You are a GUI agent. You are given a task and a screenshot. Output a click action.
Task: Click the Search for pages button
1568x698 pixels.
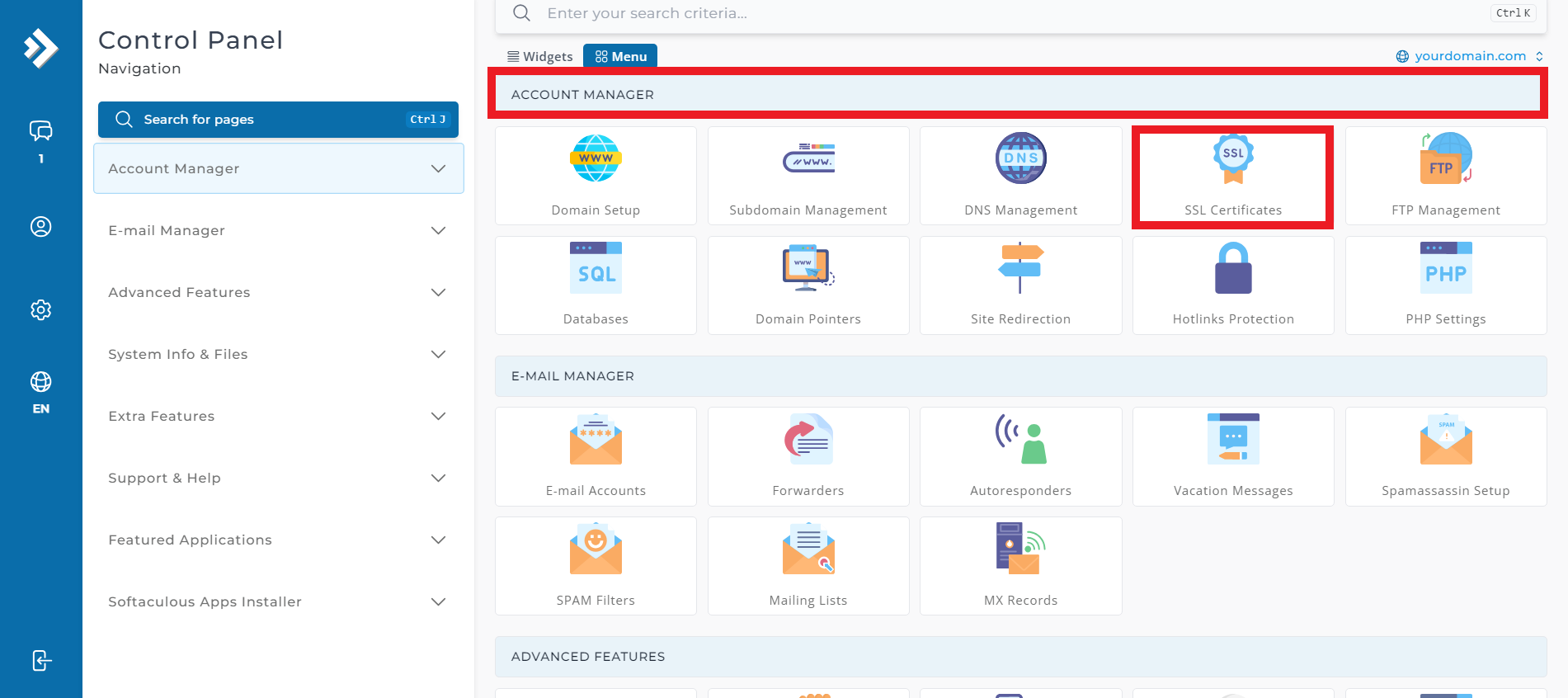[x=278, y=120]
